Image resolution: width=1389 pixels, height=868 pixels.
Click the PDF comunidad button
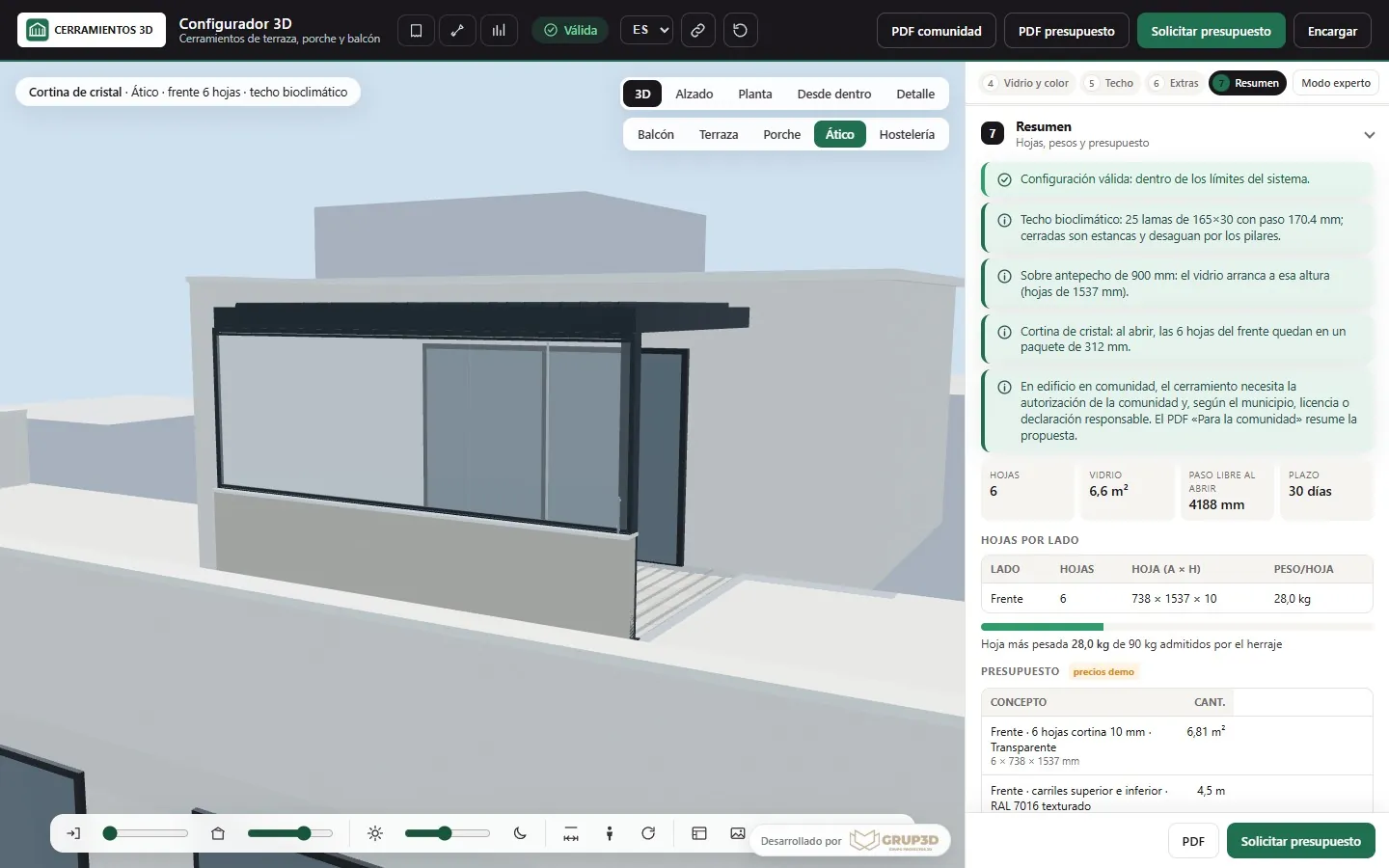click(936, 31)
